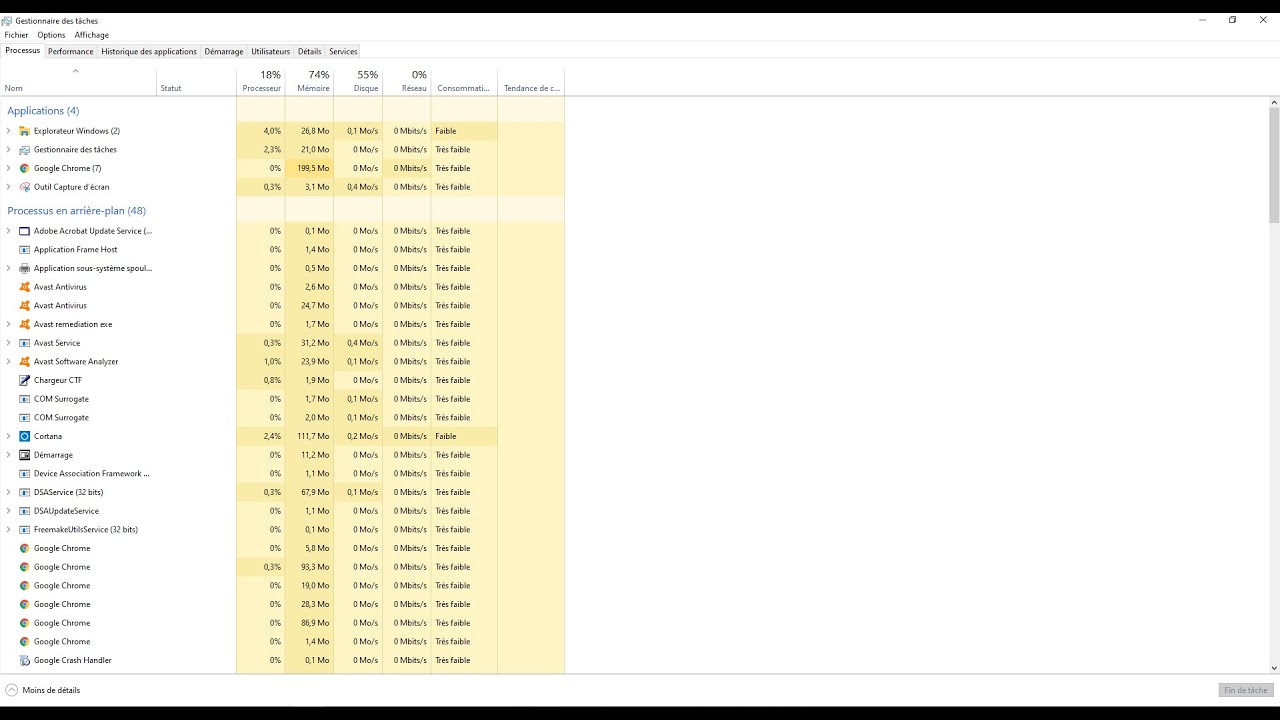Expand the Avast remediation exe row
The height and width of the screenshot is (720, 1280).
[x=9, y=324]
